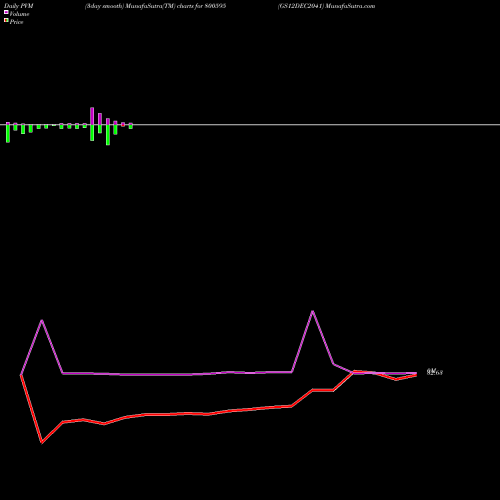Click the tallest magenta volume bar
Viewport: 500px width, 500px height.
(x=92, y=116)
